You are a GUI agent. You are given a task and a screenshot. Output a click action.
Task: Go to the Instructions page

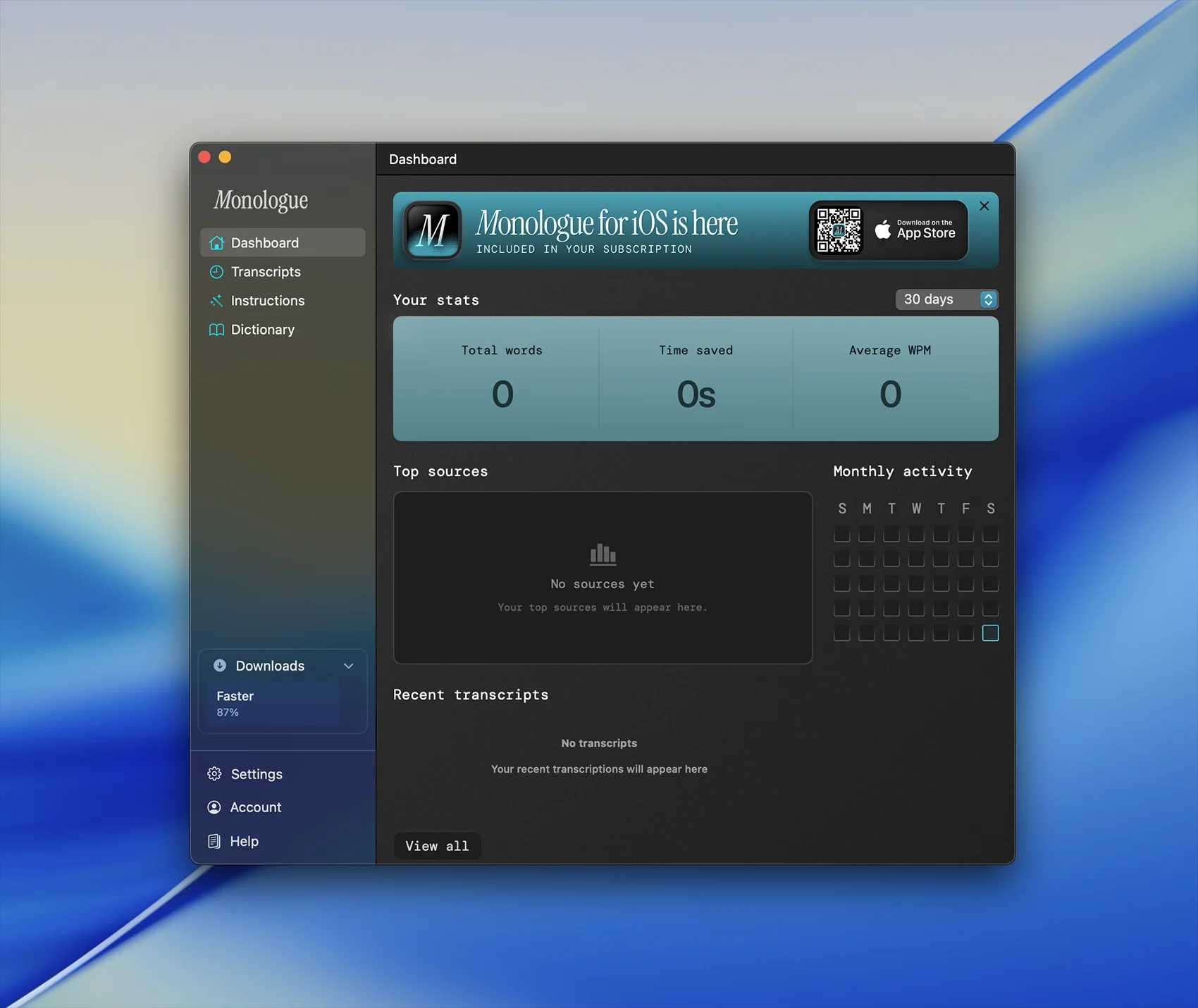pyautogui.click(x=268, y=301)
